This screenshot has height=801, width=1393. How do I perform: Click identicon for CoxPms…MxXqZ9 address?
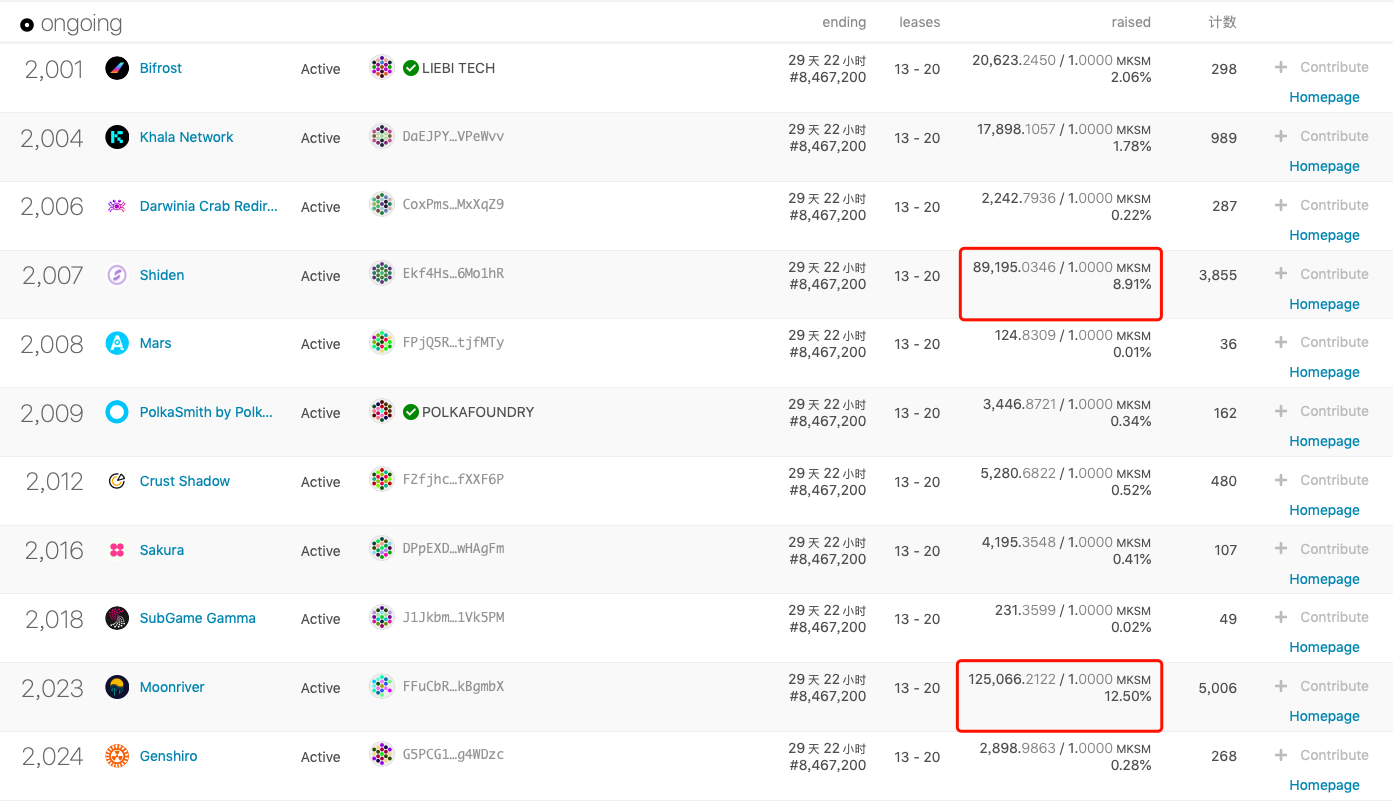[x=382, y=205]
